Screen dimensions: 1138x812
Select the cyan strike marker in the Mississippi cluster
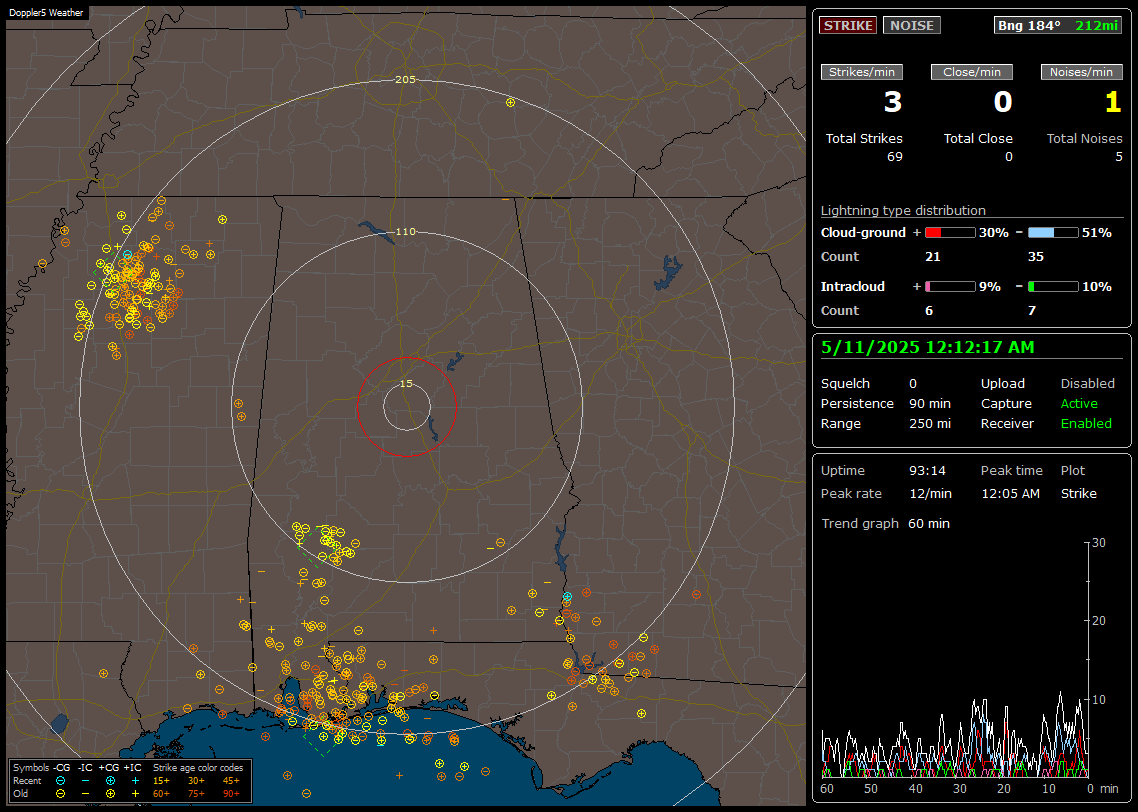coord(128,255)
